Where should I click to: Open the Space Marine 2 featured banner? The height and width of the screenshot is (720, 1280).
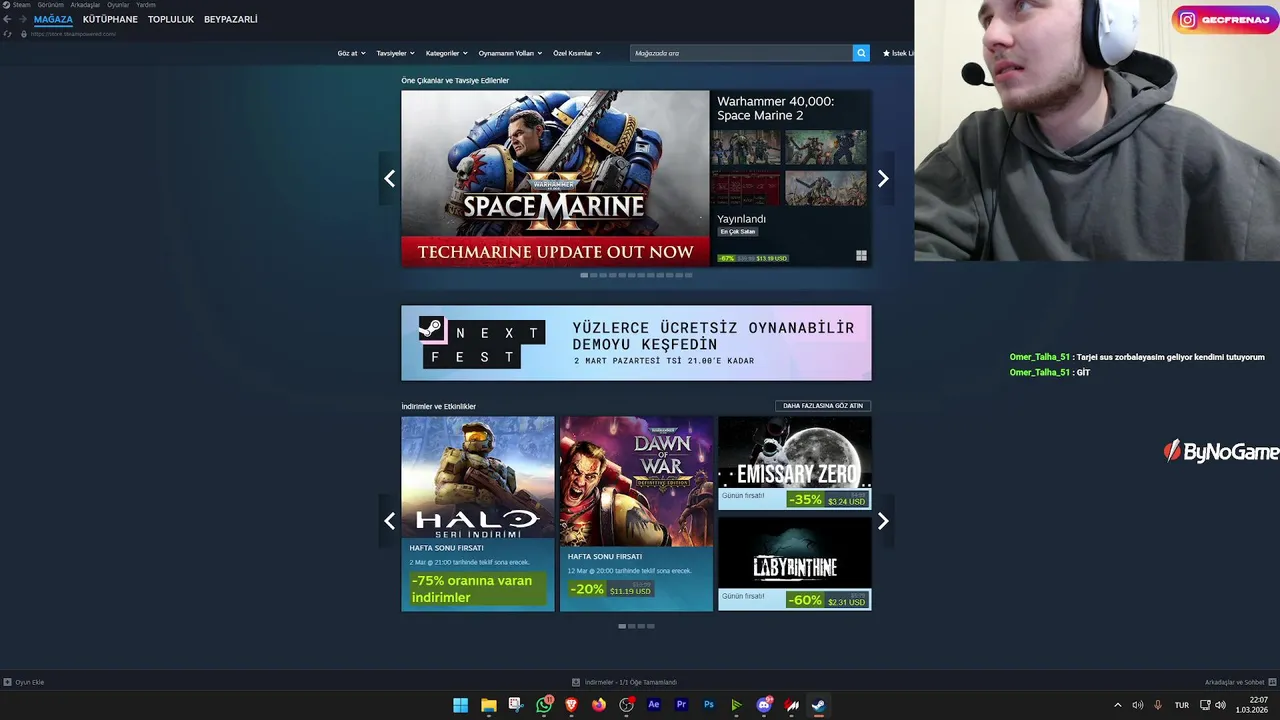tap(555, 179)
